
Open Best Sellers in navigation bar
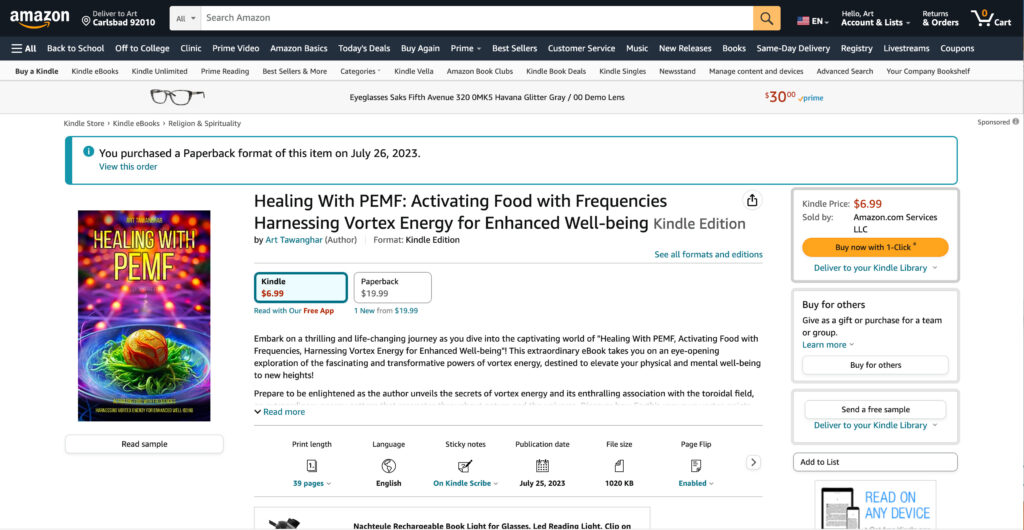click(514, 48)
